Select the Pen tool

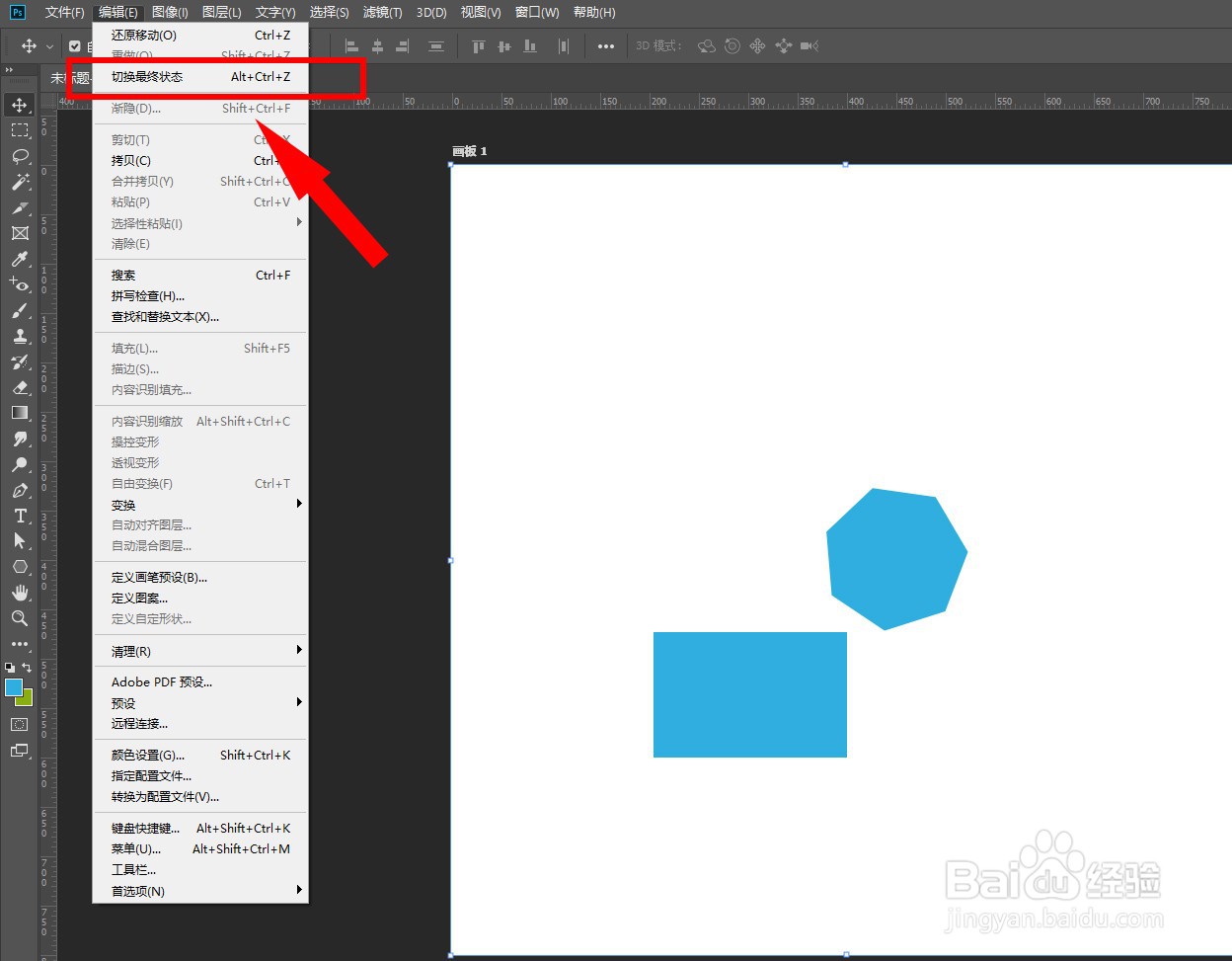pos(20,490)
